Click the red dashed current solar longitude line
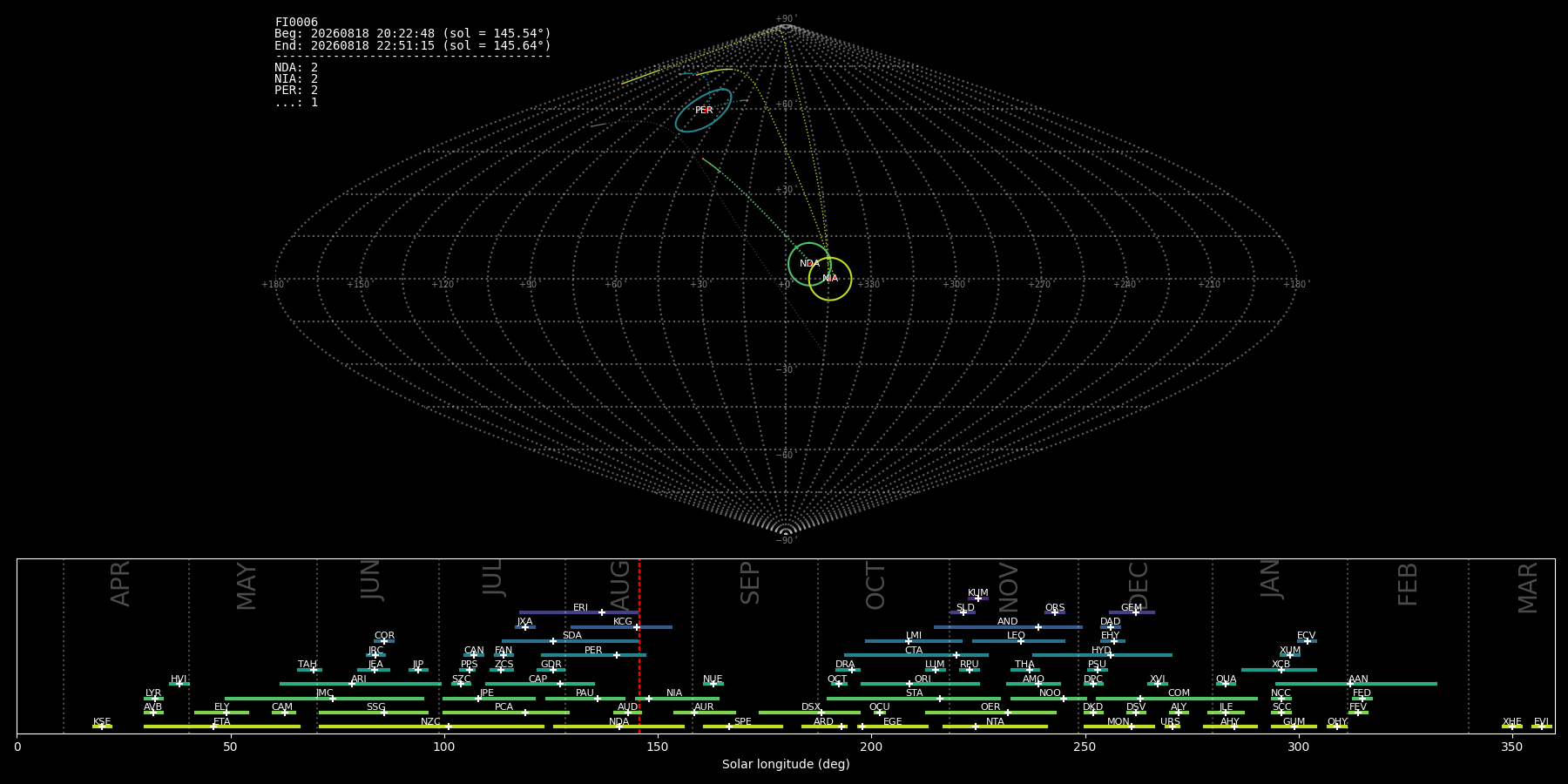This screenshot has width=1568, height=784. coord(639,645)
